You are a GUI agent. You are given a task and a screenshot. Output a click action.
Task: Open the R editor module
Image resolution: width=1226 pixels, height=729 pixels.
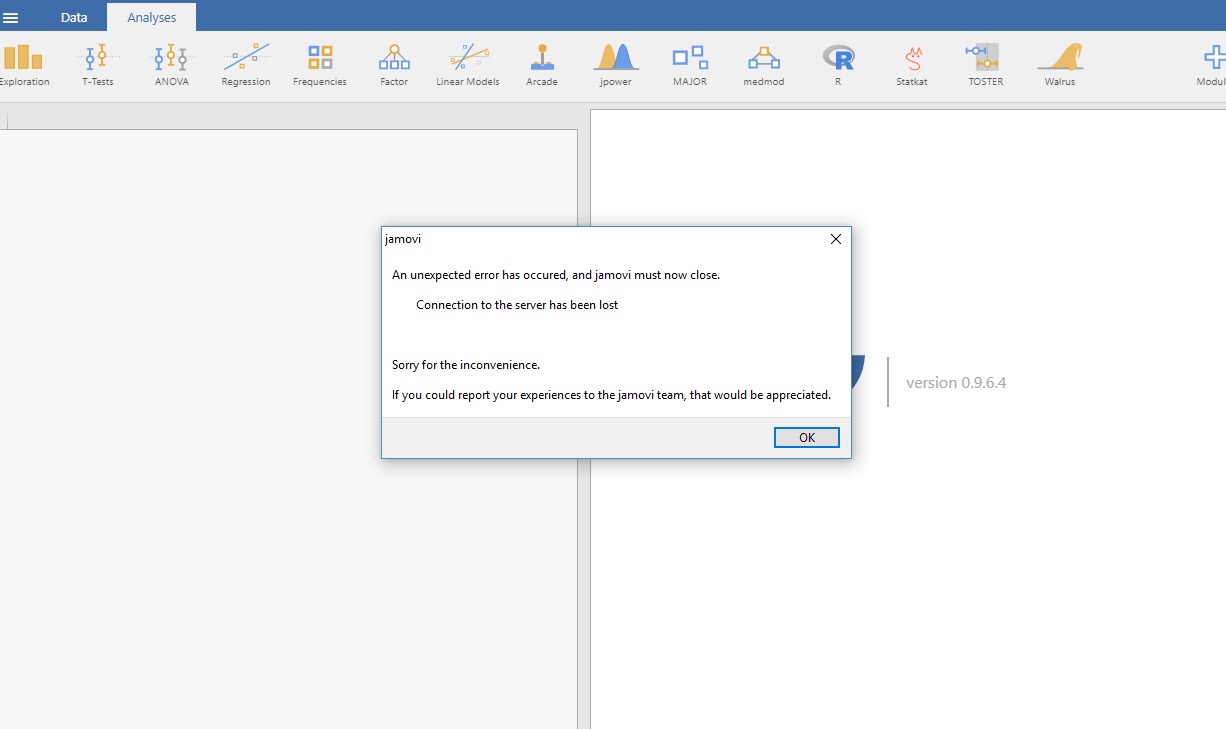[838, 65]
